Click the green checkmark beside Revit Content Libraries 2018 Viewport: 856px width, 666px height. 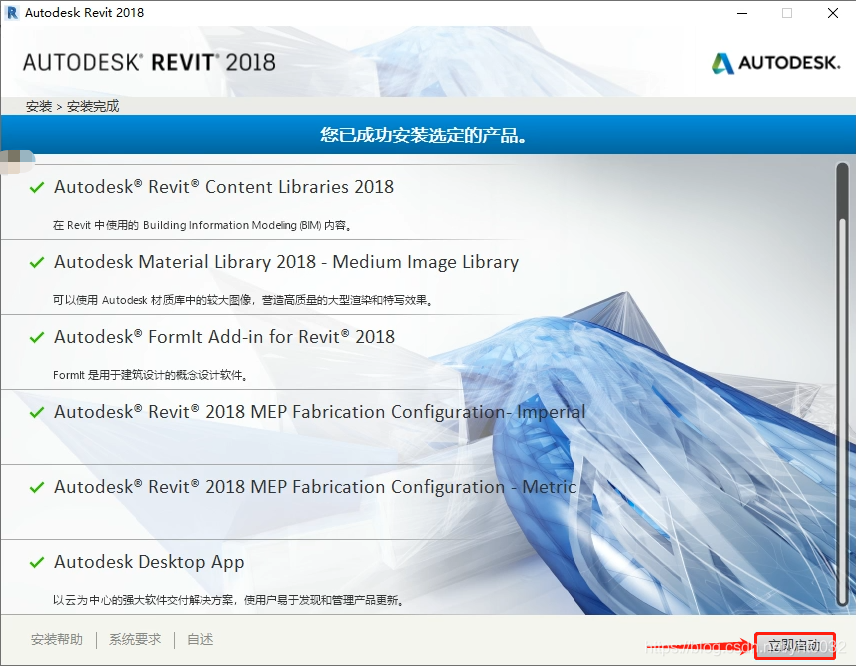click(37, 186)
